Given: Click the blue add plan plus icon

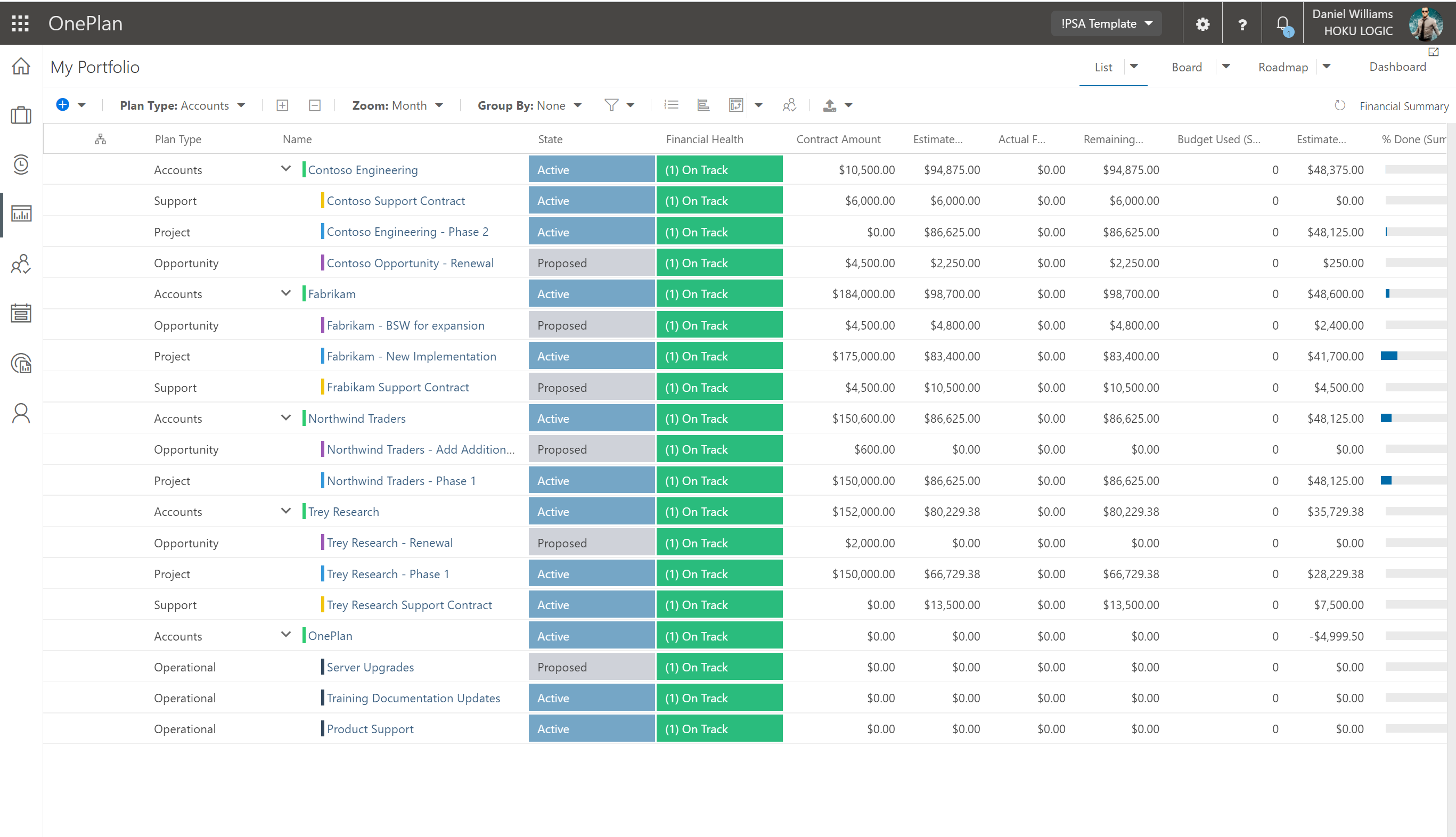Looking at the screenshot, I should pos(63,104).
